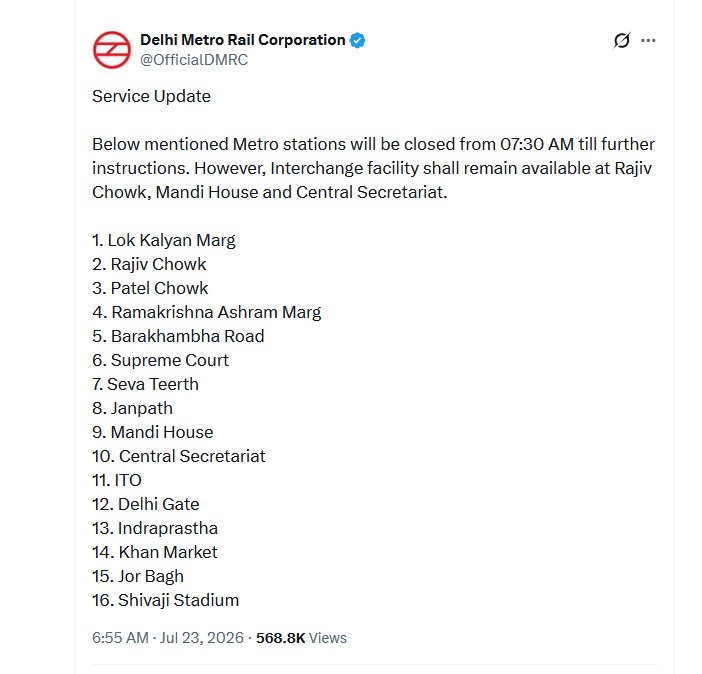Open the Grok explain-post icon

[622, 40]
